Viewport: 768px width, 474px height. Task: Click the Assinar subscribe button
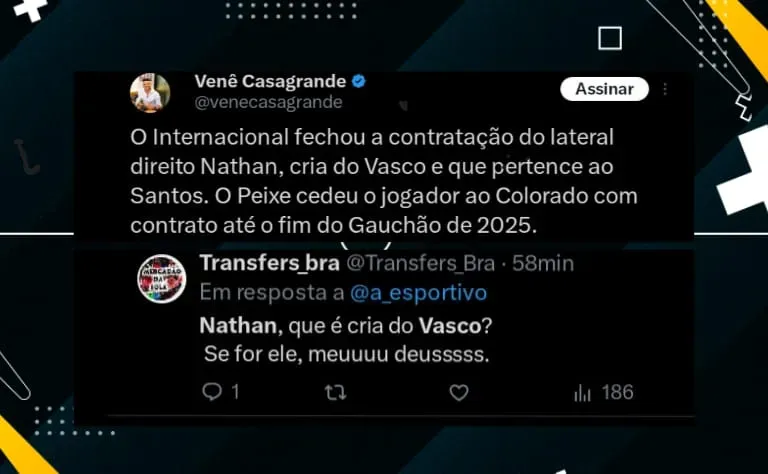coord(604,89)
